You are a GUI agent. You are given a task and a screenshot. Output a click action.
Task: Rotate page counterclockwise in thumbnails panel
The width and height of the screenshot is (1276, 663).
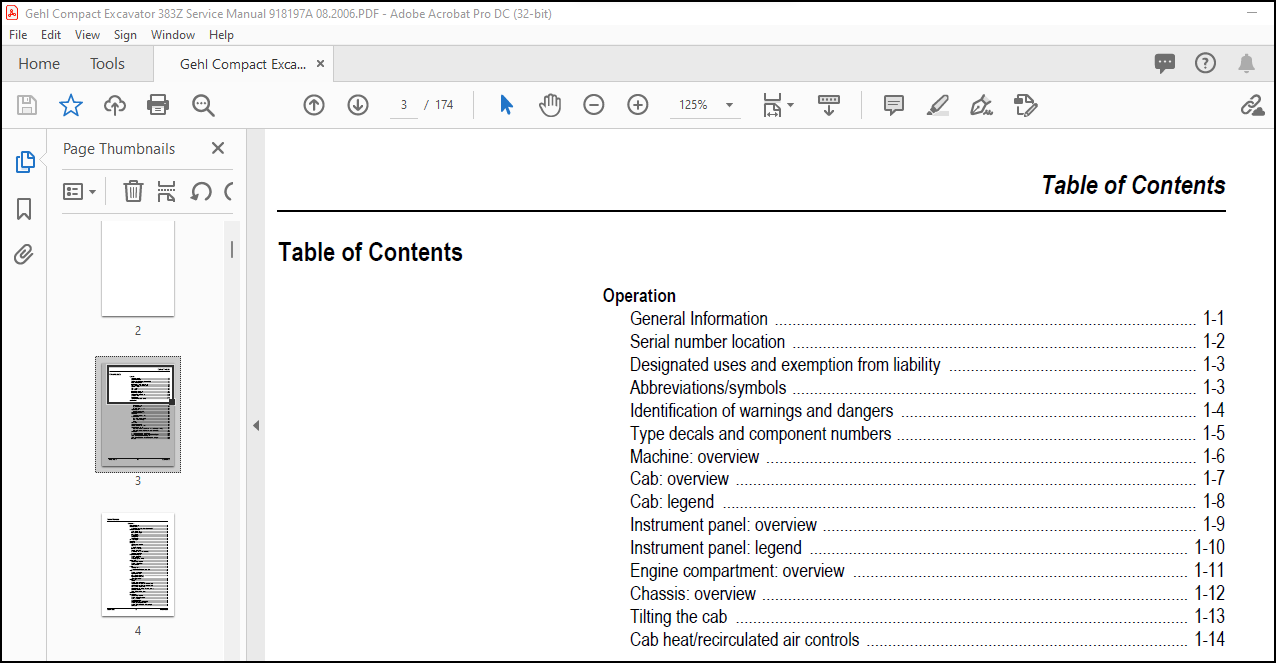tap(201, 191)
